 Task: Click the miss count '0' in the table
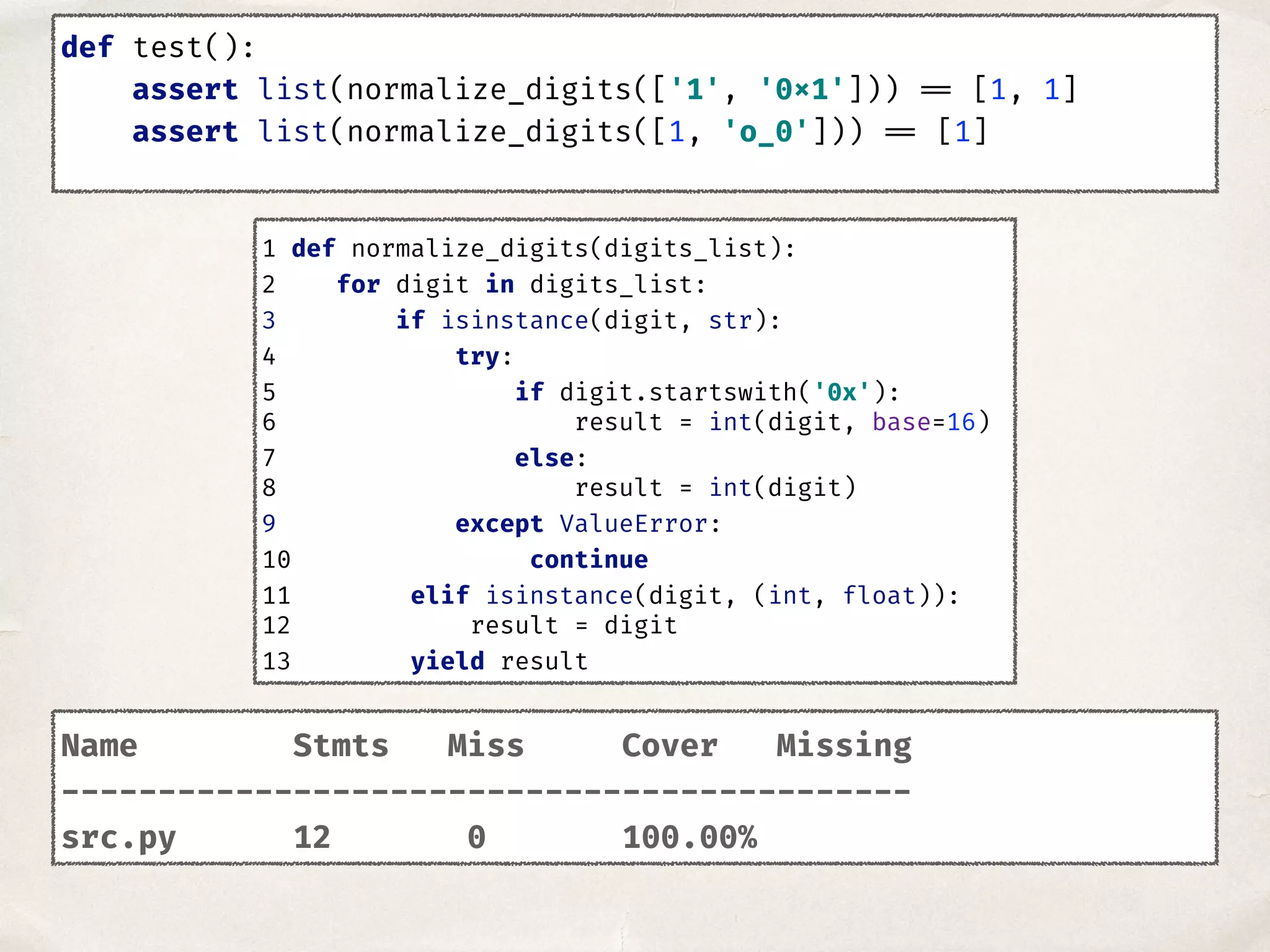(476, 837)
